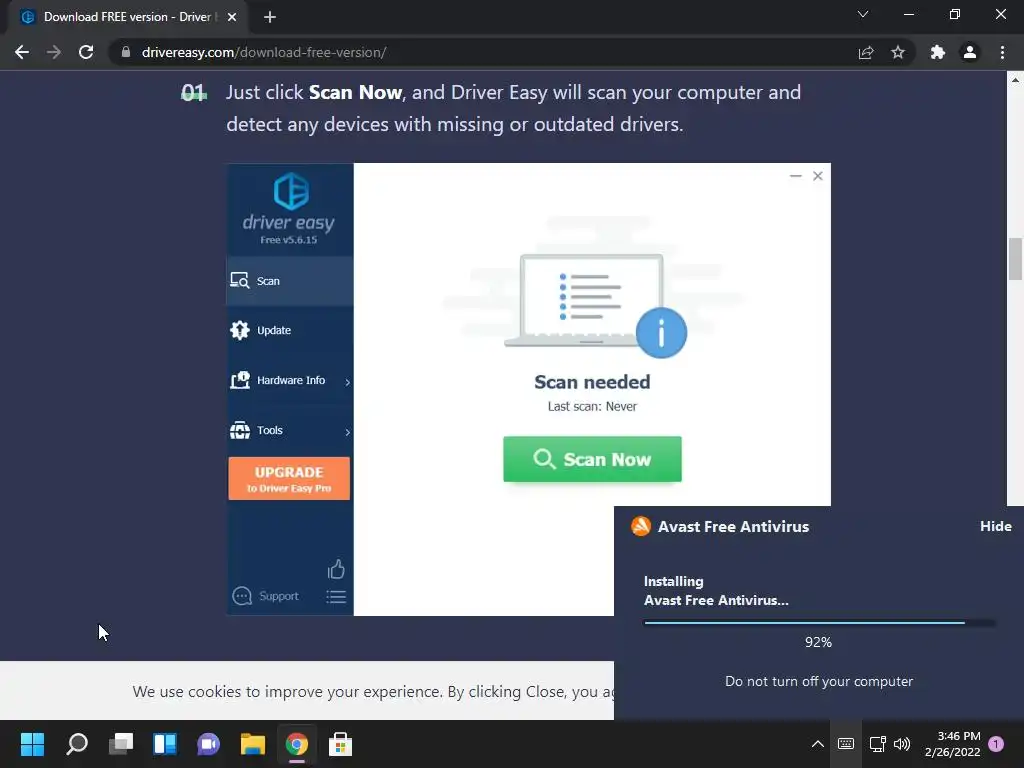This screenshot has height=768, width=1024.
Task: Expand the Hardware Info chevron
Action: 347,381
